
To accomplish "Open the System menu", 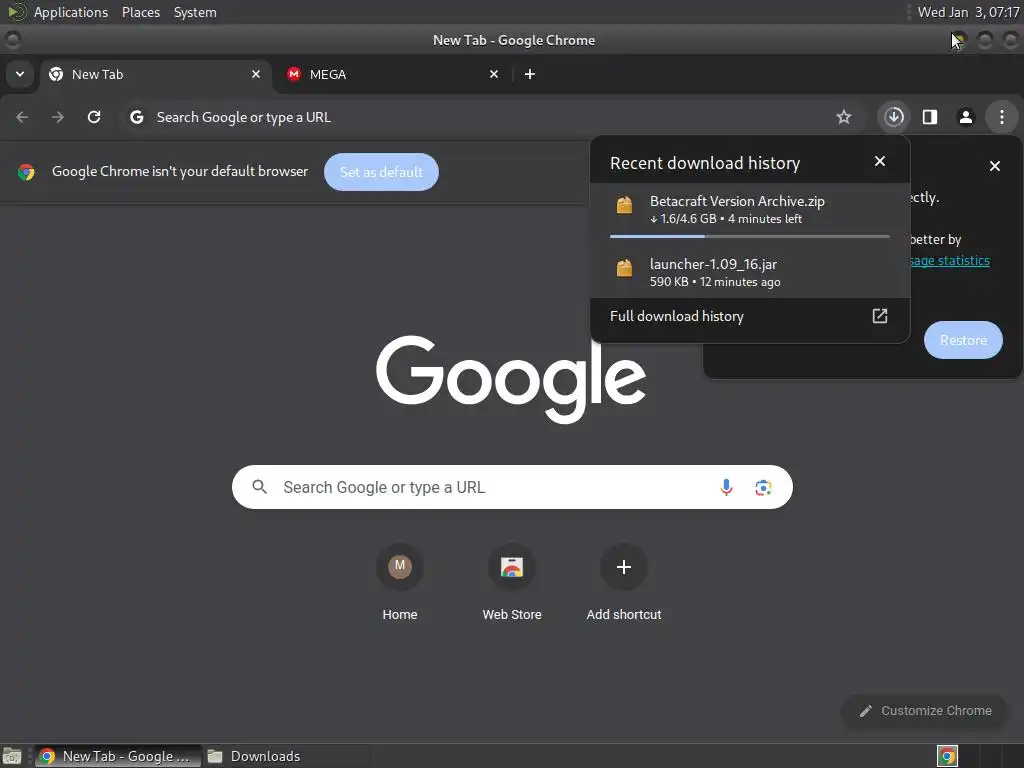I will point(195,12).
